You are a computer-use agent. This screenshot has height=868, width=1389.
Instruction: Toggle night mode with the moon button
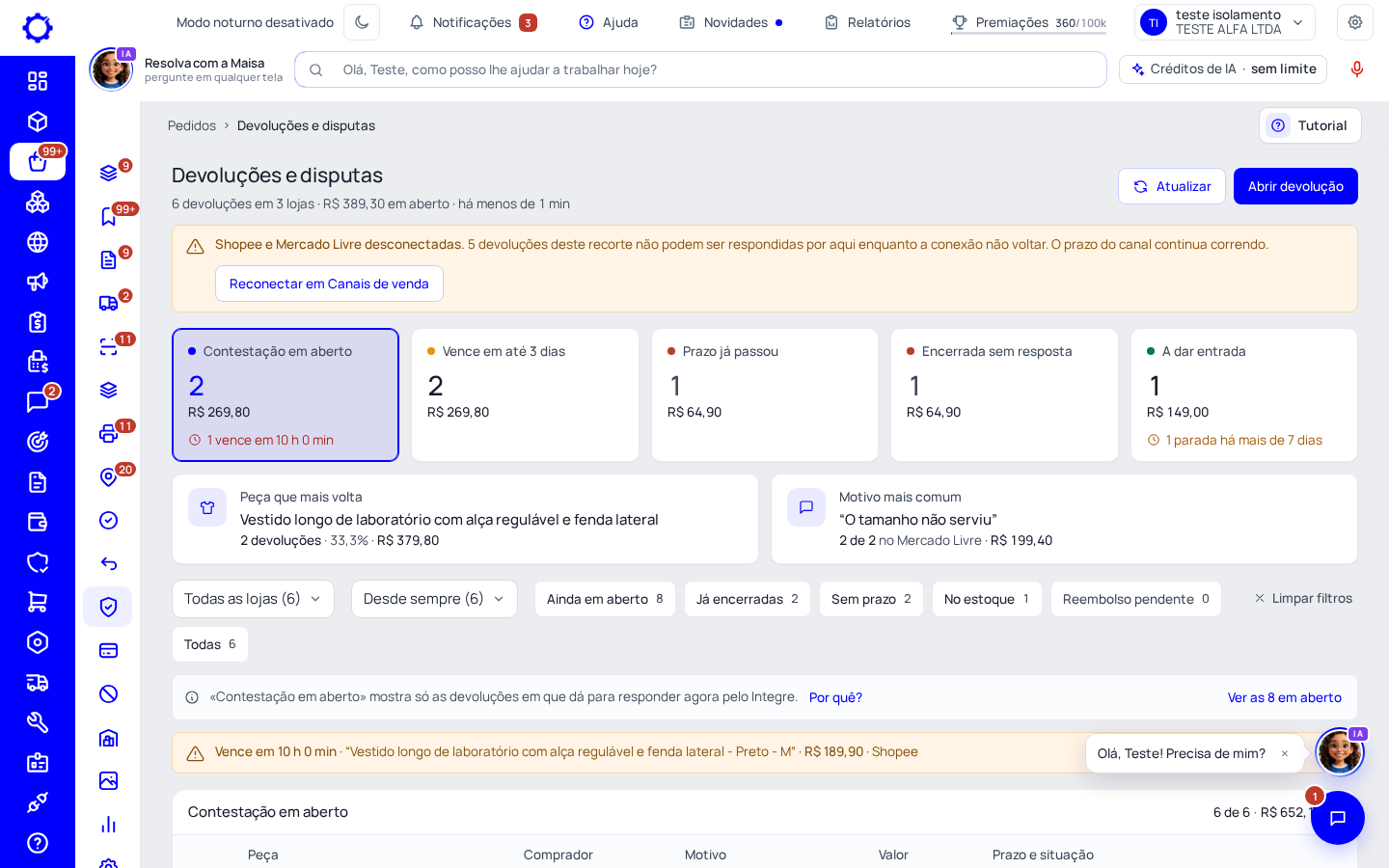(x=362, y=22)
